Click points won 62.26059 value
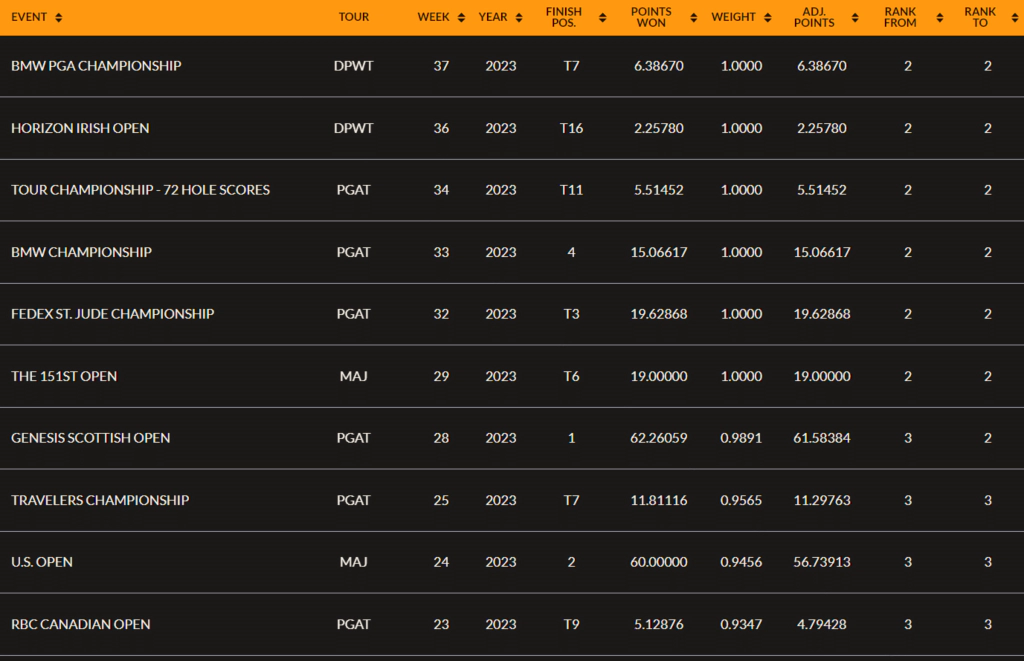This screenshot has height=661, width=1024. click(x=658, y=438)
